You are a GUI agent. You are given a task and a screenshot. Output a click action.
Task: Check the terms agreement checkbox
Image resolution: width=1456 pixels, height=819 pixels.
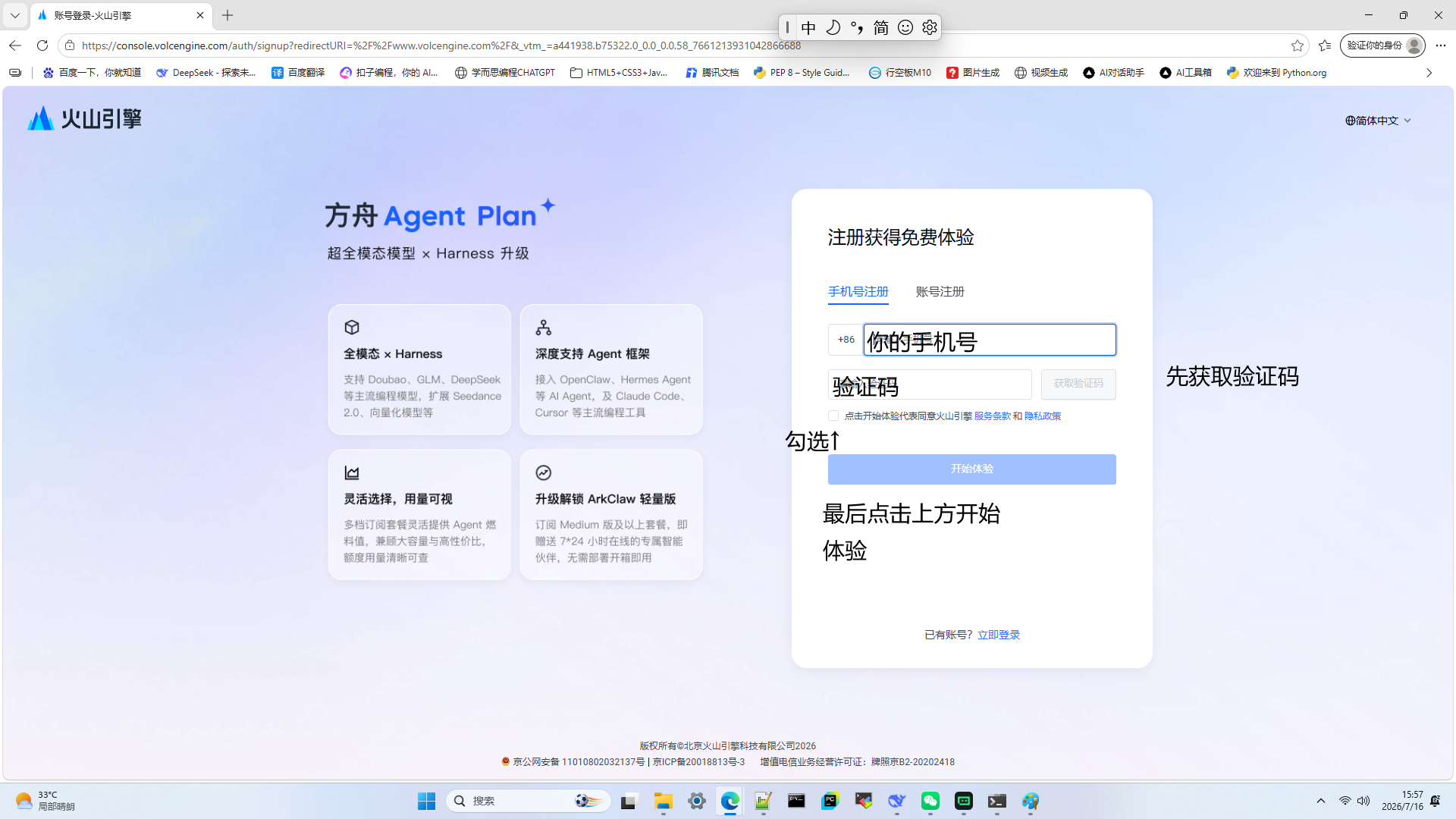point(833,416)
